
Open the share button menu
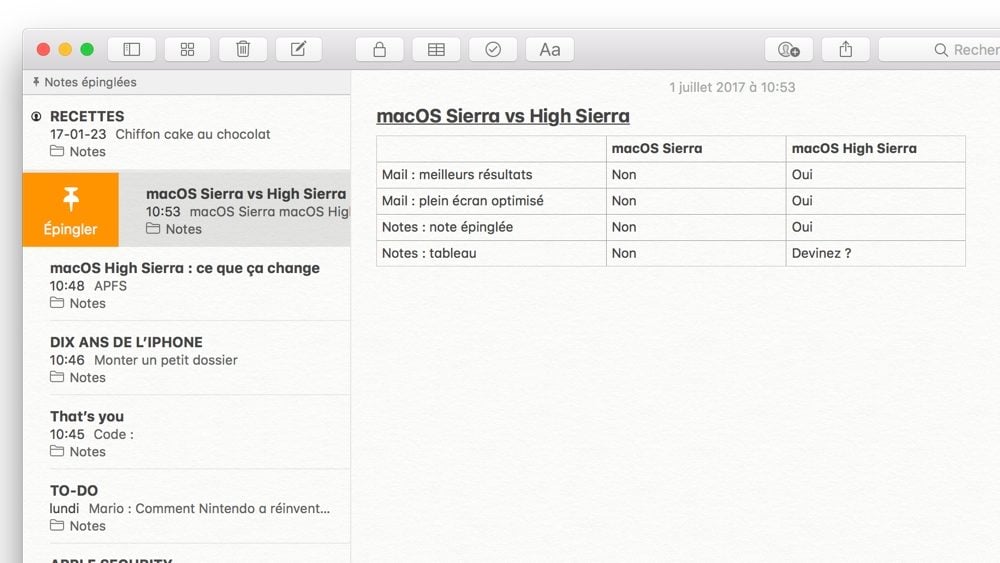pyautogui.click(x=846, y=49)
